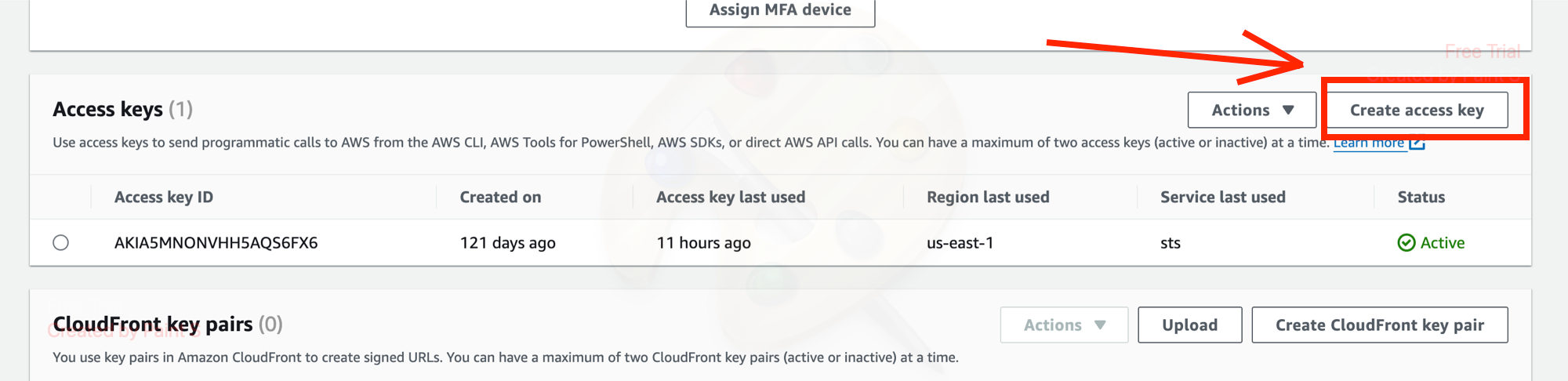Select the radio button for key AKIA5MNONVHH5AQS6FX6
Image resolution: width=1568 pixels, height=381 pixels.
60,243
